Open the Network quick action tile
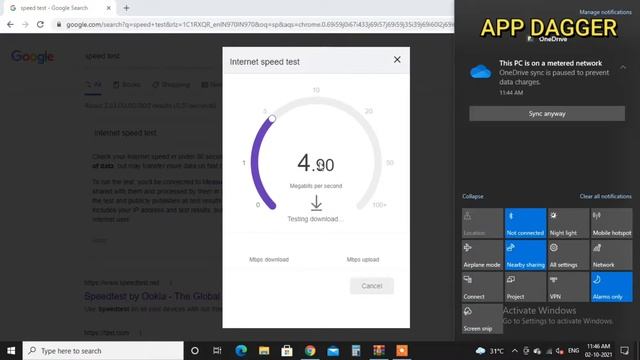 point(612,255)
